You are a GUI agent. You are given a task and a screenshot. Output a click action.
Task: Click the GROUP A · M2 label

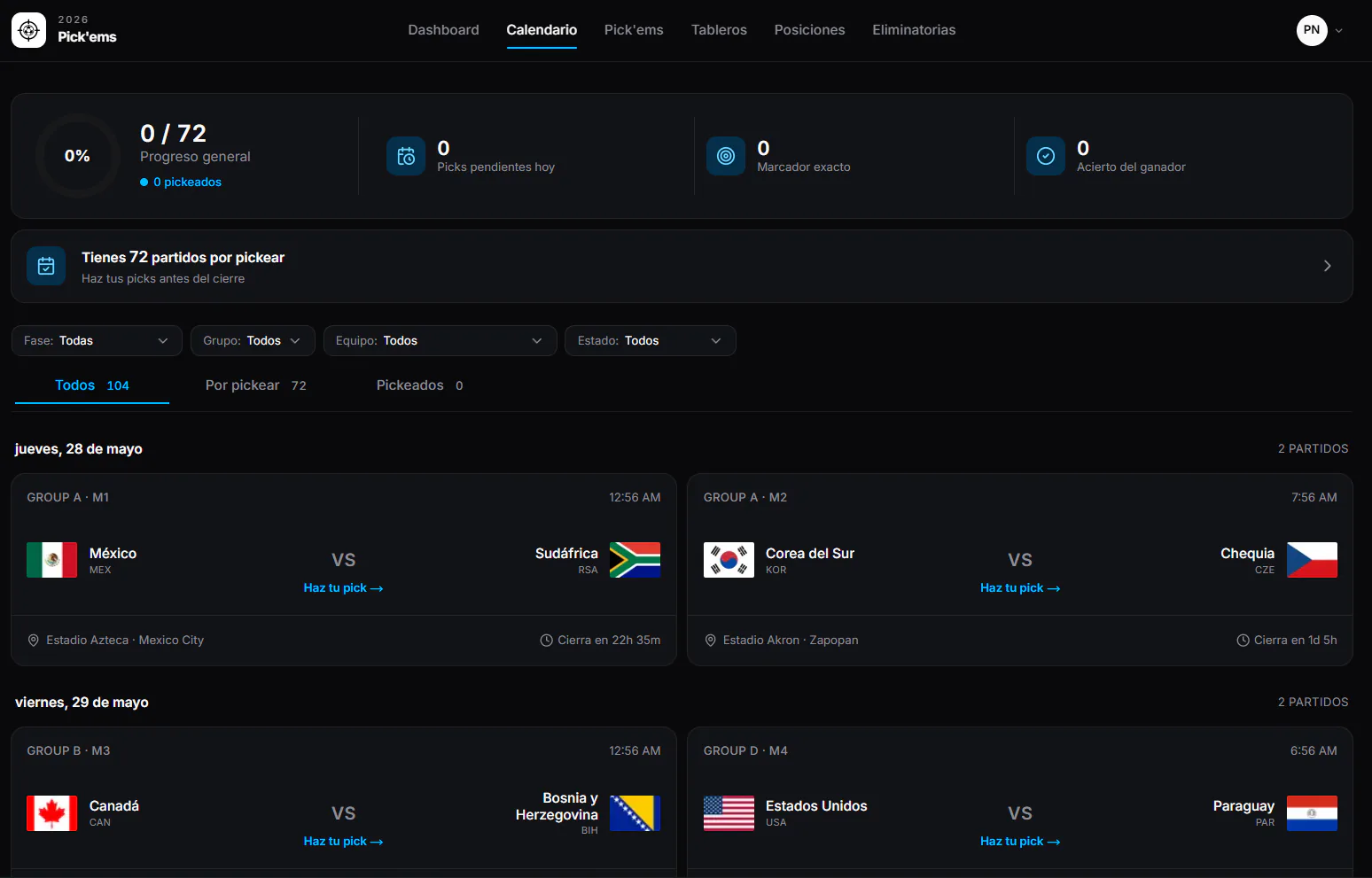(x=745, y=497)
